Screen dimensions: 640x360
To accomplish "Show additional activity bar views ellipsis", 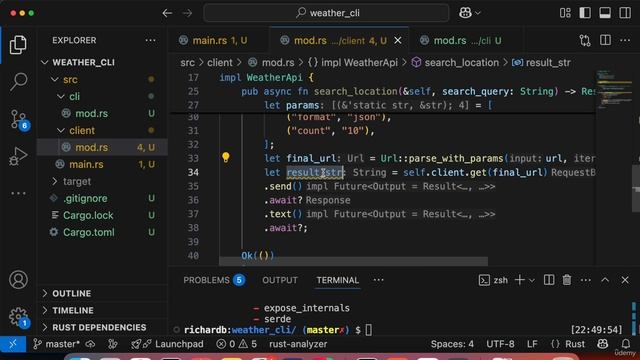I will click(x=18, y=193).
